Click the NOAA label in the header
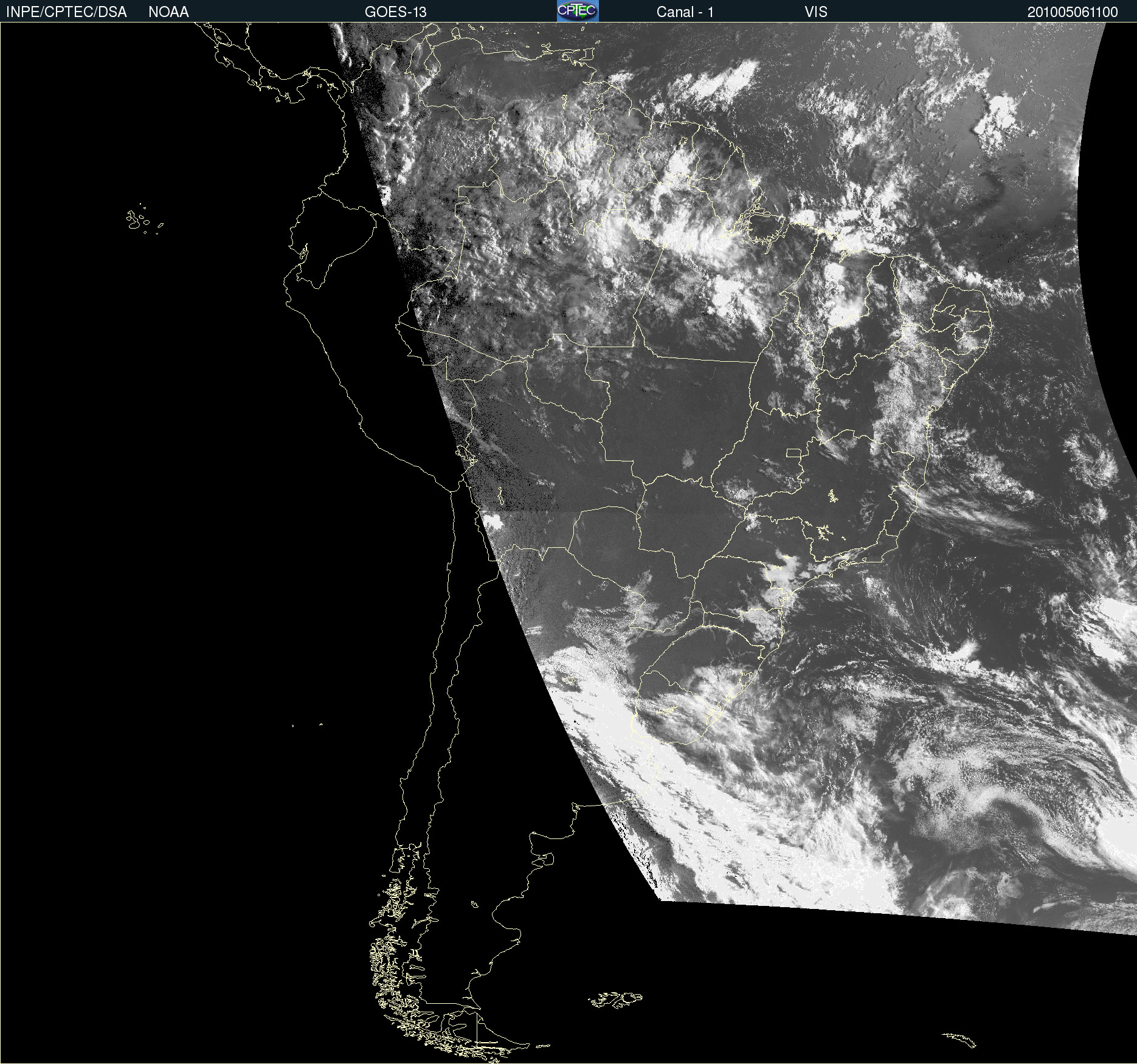This screenshot has height=1064, width=1137. (168, 12)
